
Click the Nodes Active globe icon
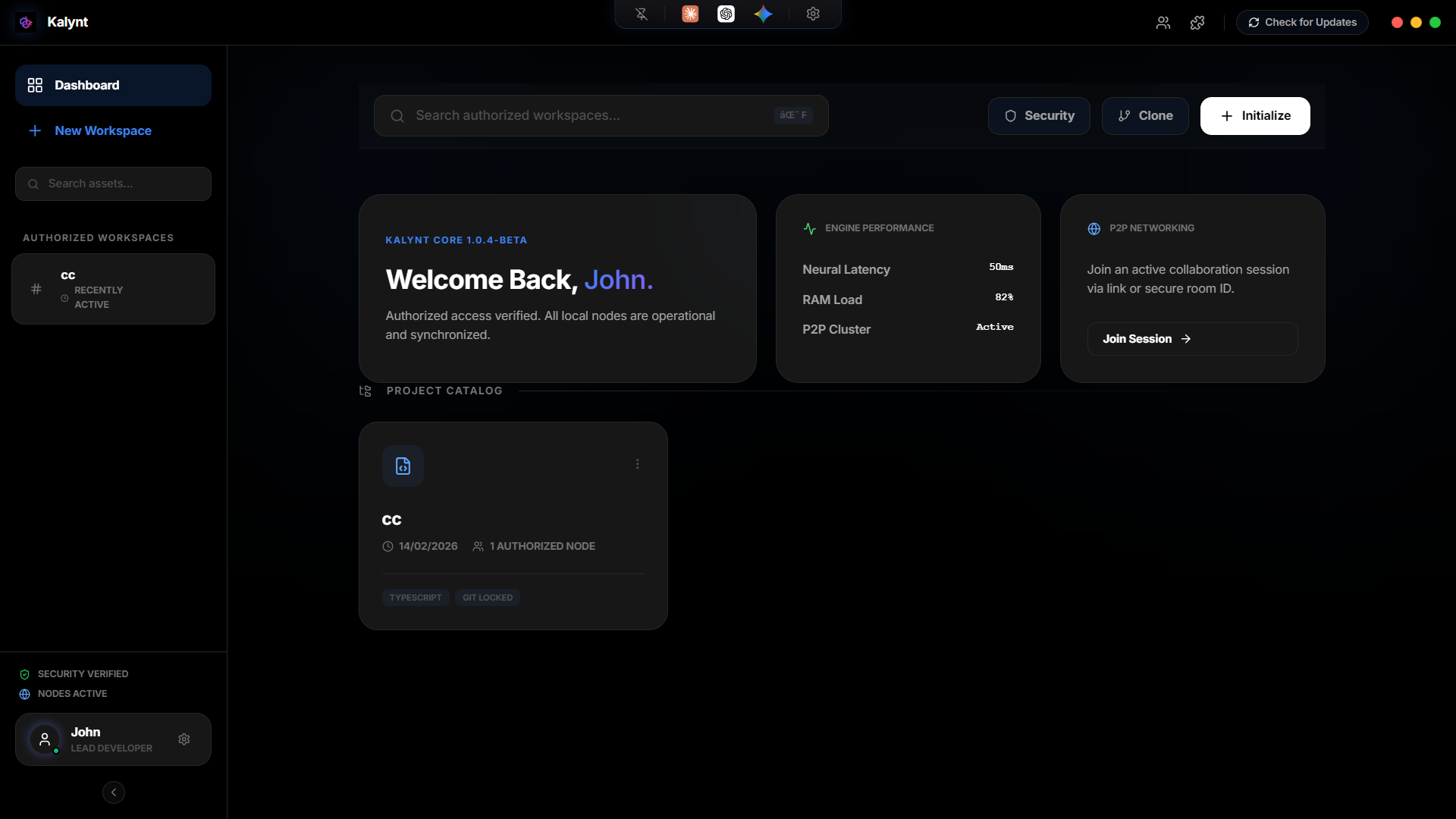pos(25,694)
